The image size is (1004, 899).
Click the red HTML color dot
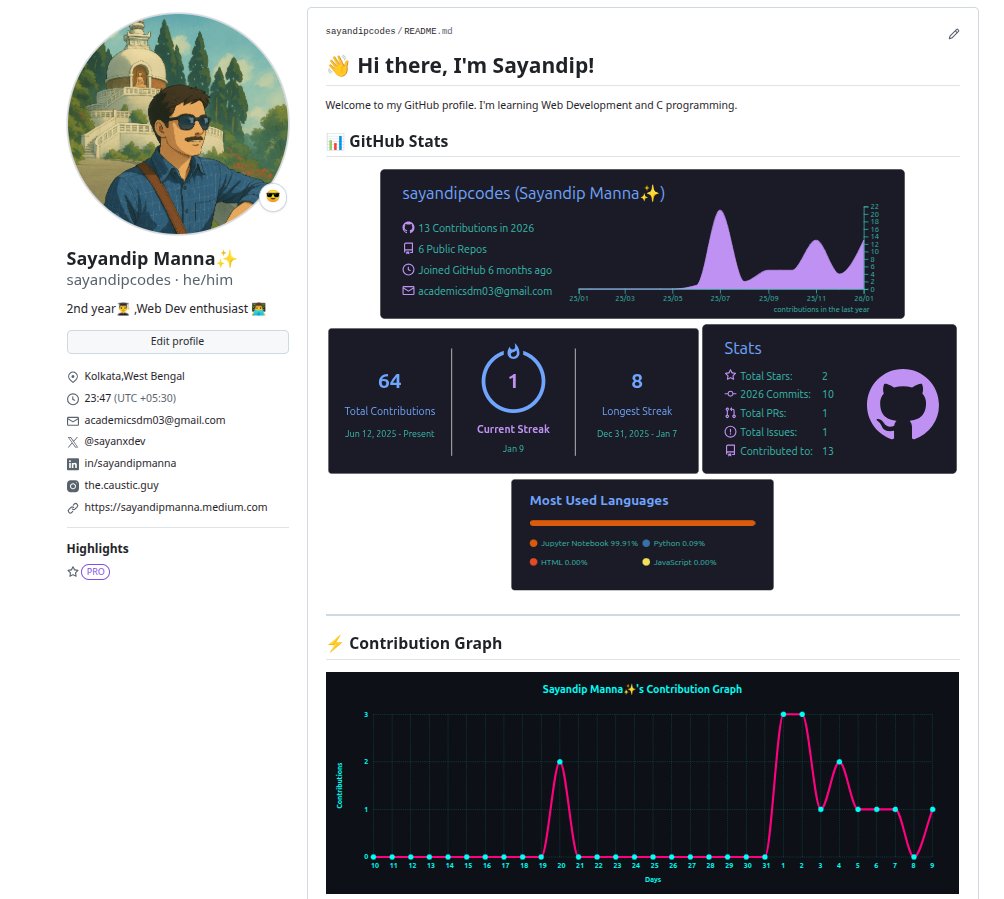tap(533, 562)
